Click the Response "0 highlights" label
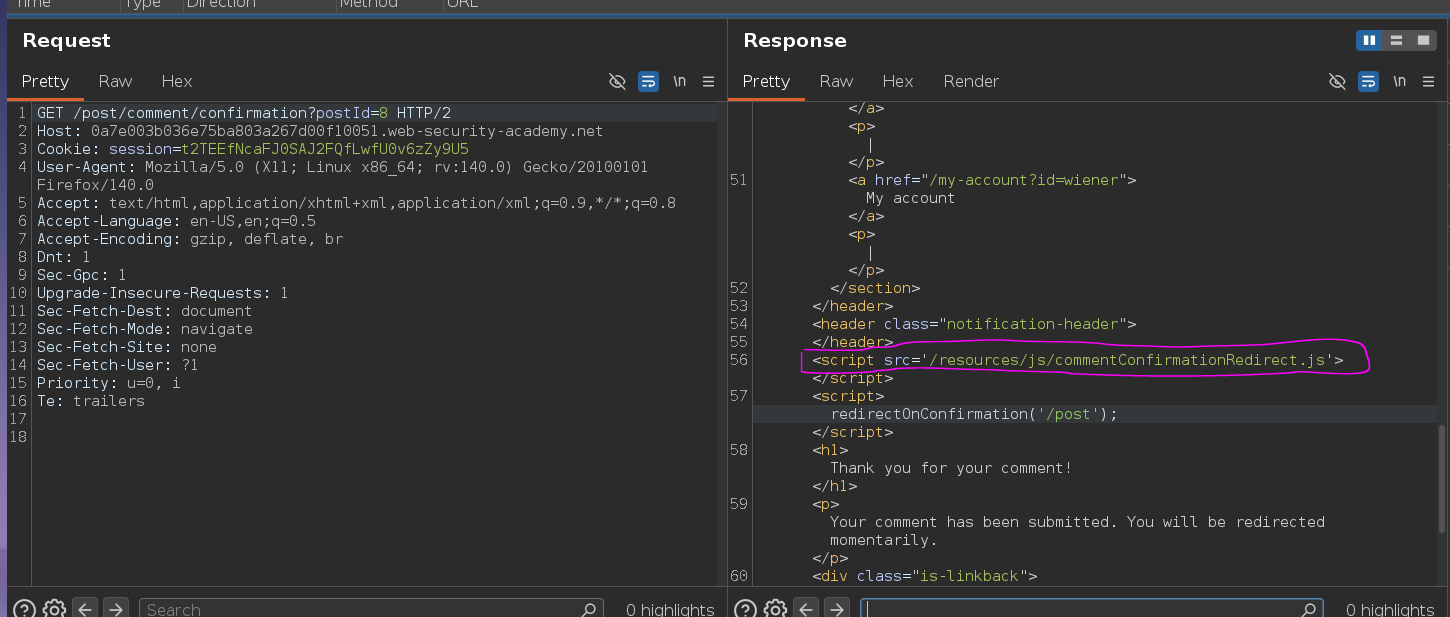Viewport: 1450px width, 617px height. click(x=1390, y=609)
